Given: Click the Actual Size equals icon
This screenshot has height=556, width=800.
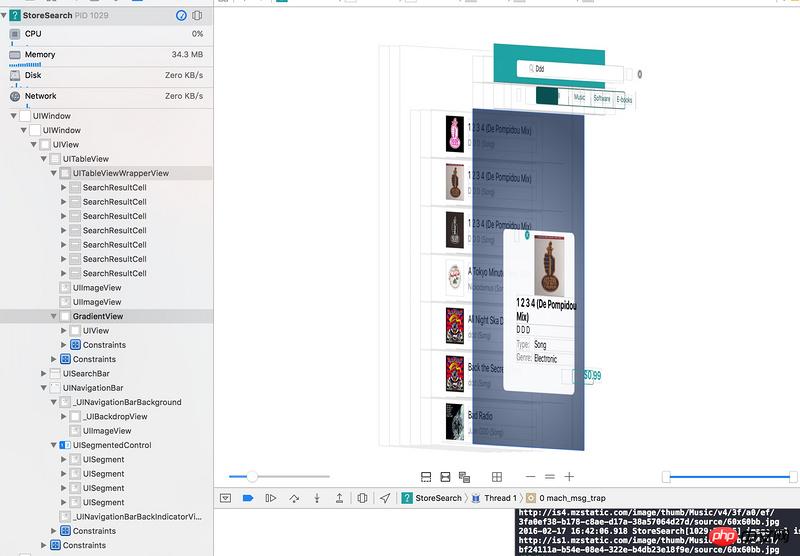Looking at the screenshot, I should (x=549, y=477).
